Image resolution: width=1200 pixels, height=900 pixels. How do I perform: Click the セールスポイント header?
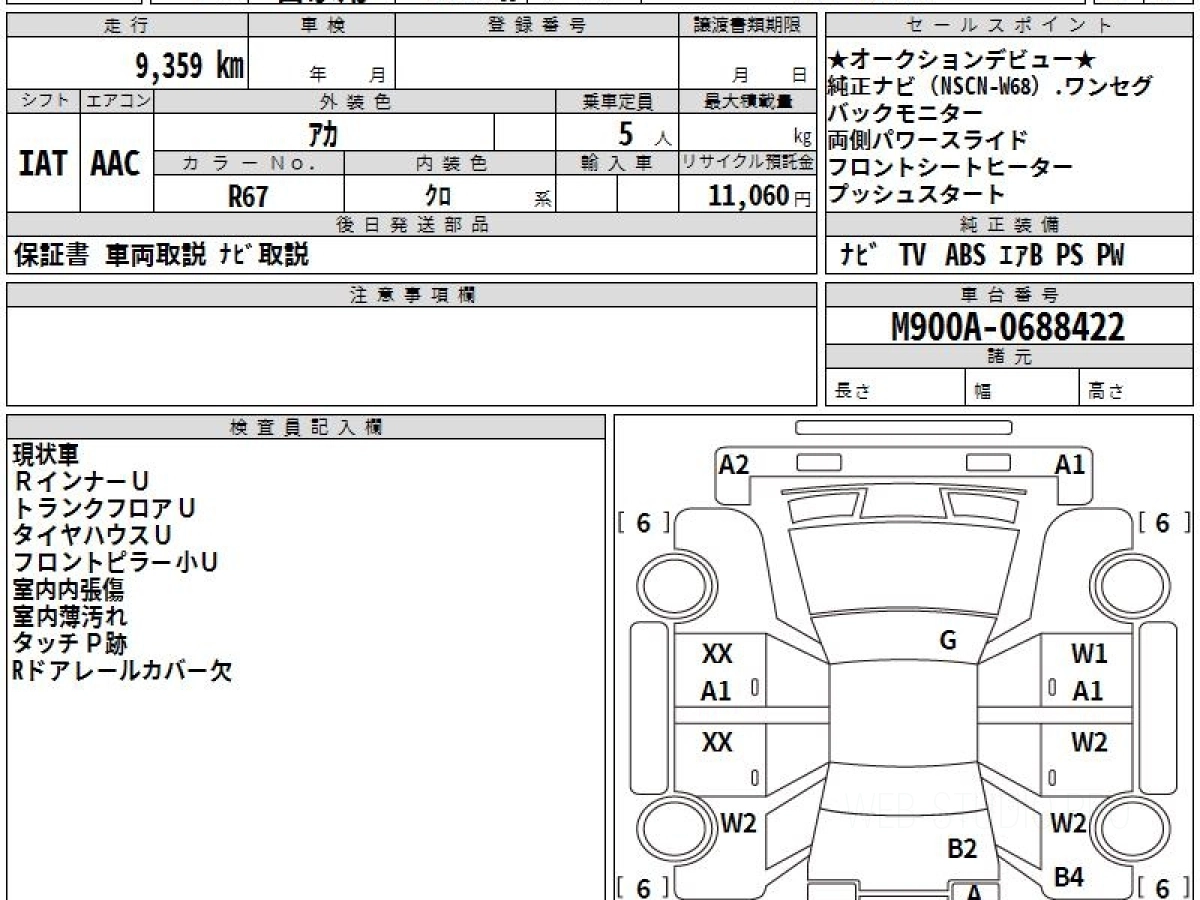click(1009, 26)
